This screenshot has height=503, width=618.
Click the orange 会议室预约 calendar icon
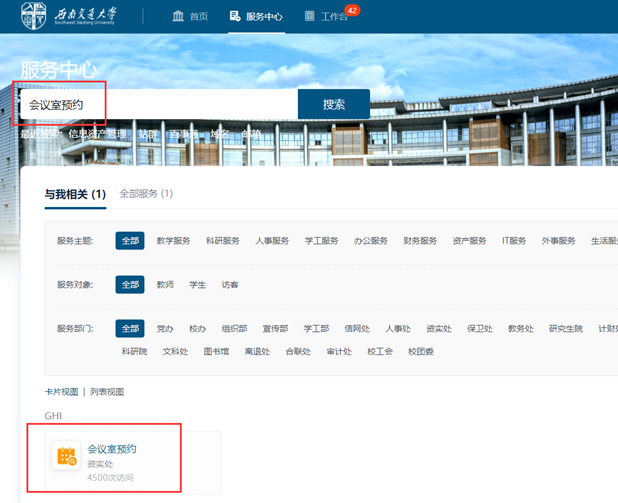pyautogui.click(x=67, y=456)
